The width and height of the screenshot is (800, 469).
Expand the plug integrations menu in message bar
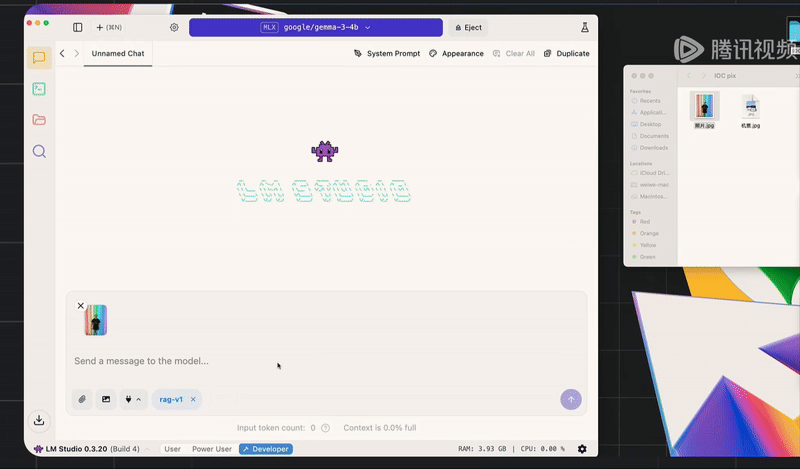click(x=133, y=399)
